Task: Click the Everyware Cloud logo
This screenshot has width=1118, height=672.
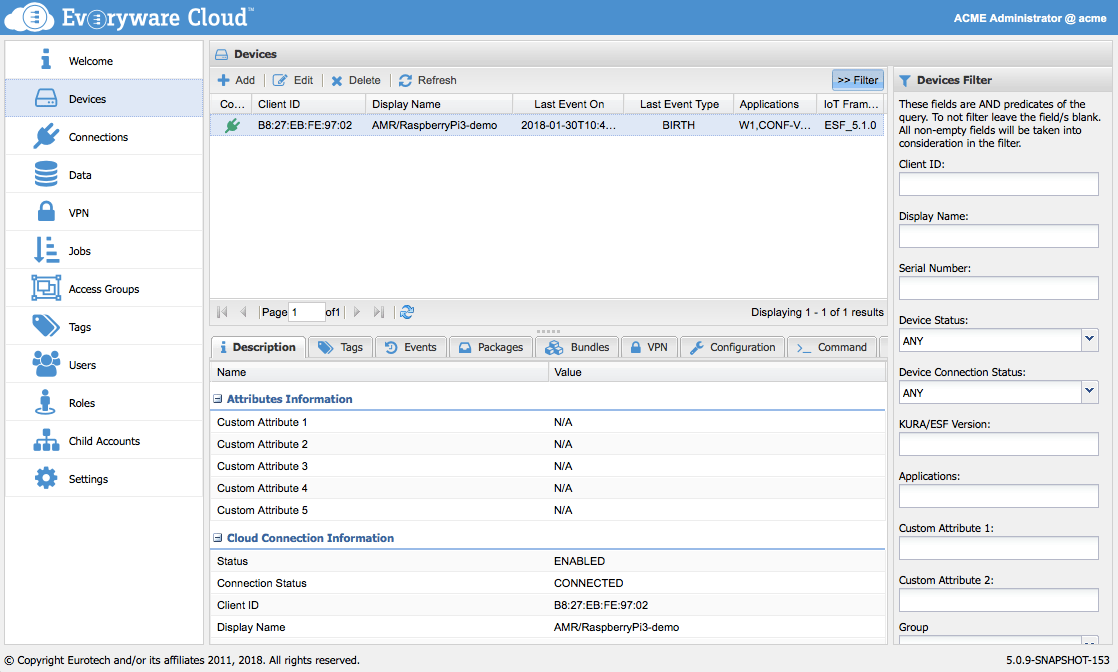Action: tap(129, 17)
